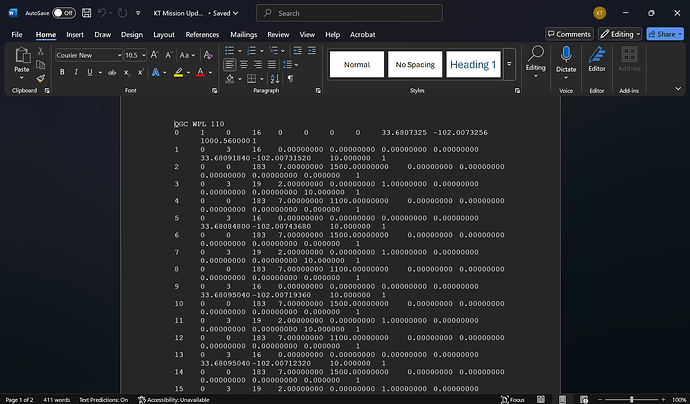Apply superscript formatting
Screen dimensions: 690x404
pyautogui.click(x=140, y=73)
